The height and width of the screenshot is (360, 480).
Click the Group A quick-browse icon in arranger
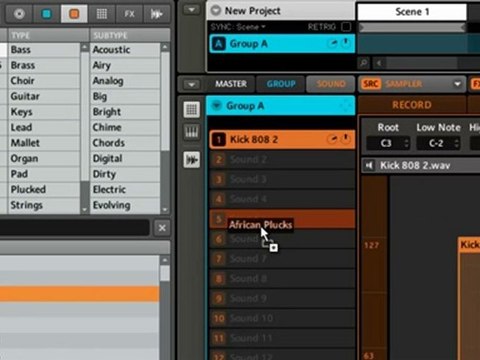[x=332, y=43]
